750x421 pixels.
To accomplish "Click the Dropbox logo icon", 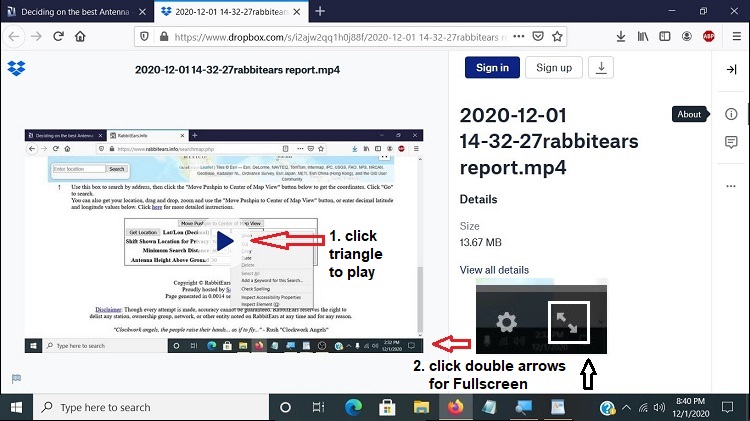I will pos(16,69).
